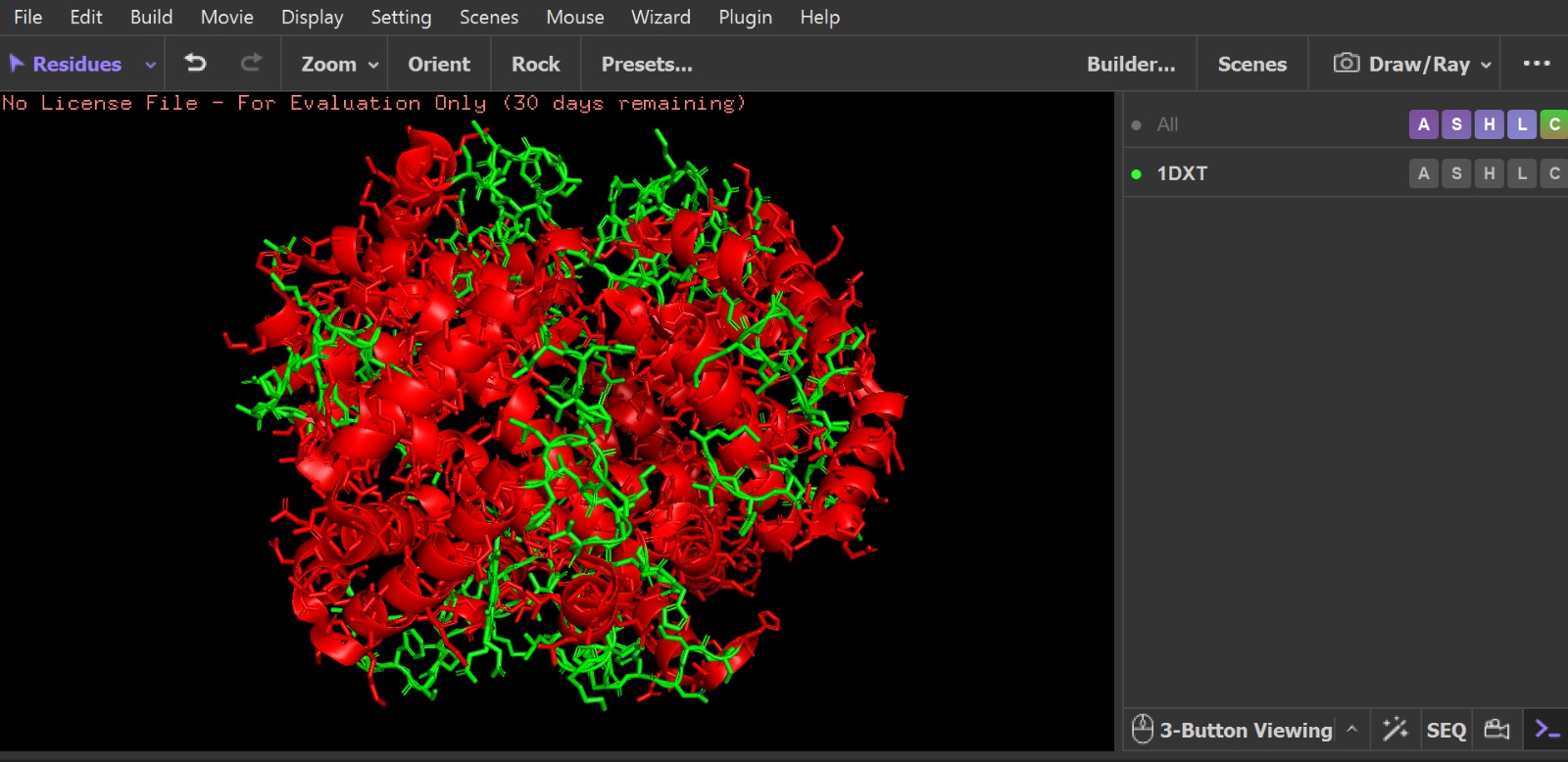Viewport: 1568px width, 762px height.
Task: Open the Wizard menu
Action: tap(660, 18)
